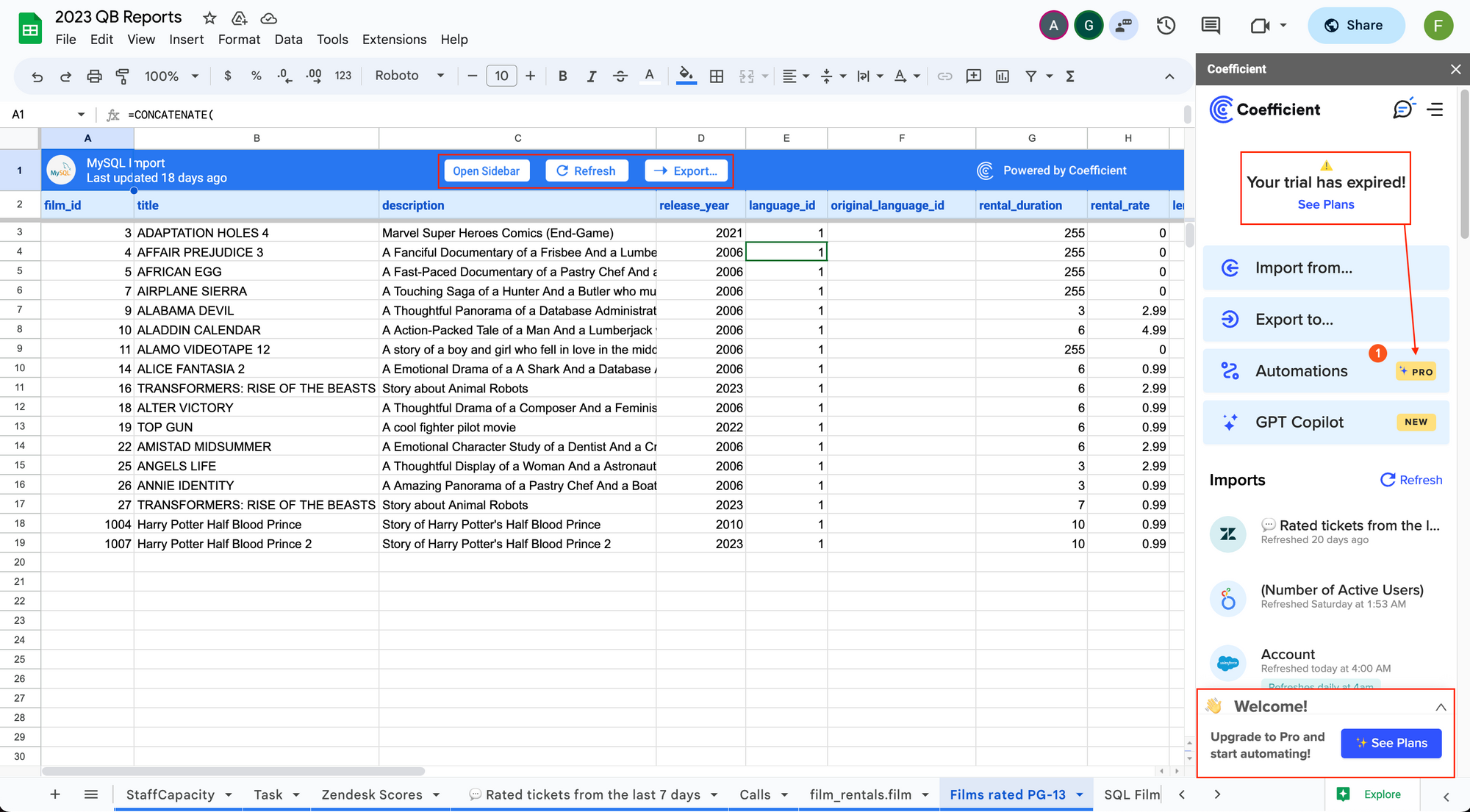Viewport: 1470px width, 812px height.
Task: Open vertical align dropdown
Action: (833, 76)
